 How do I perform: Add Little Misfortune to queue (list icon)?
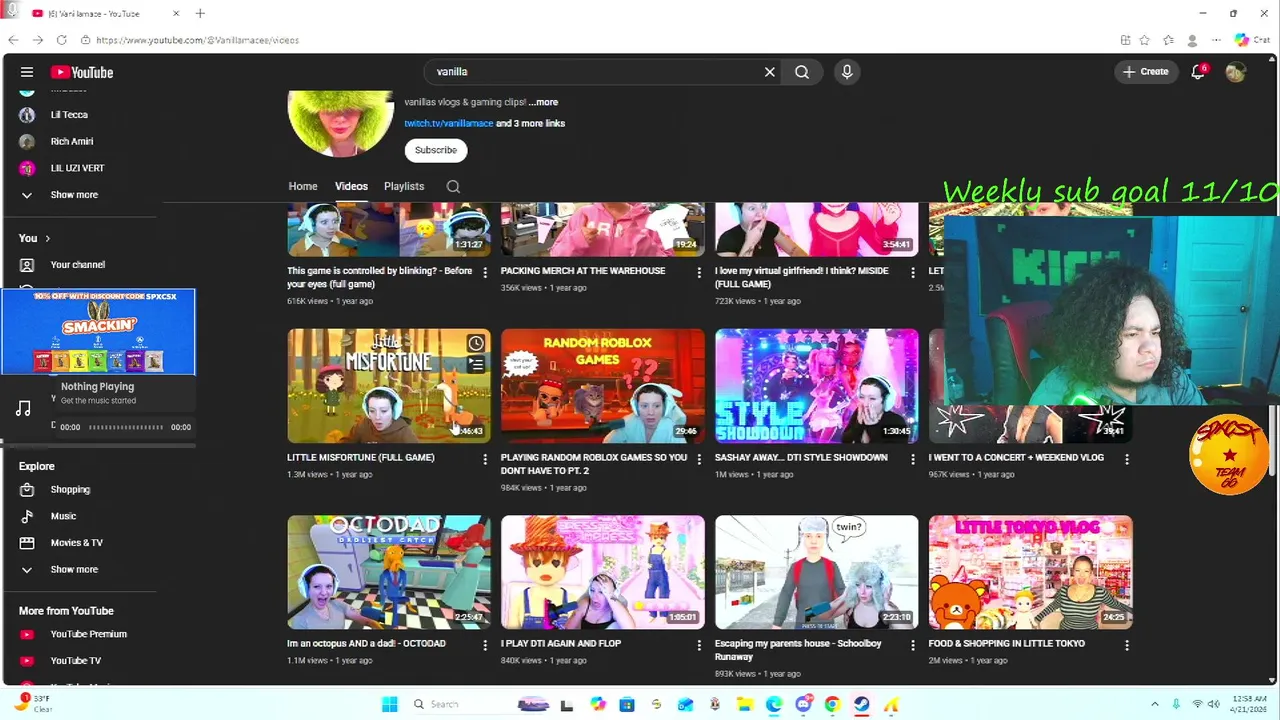476,366
